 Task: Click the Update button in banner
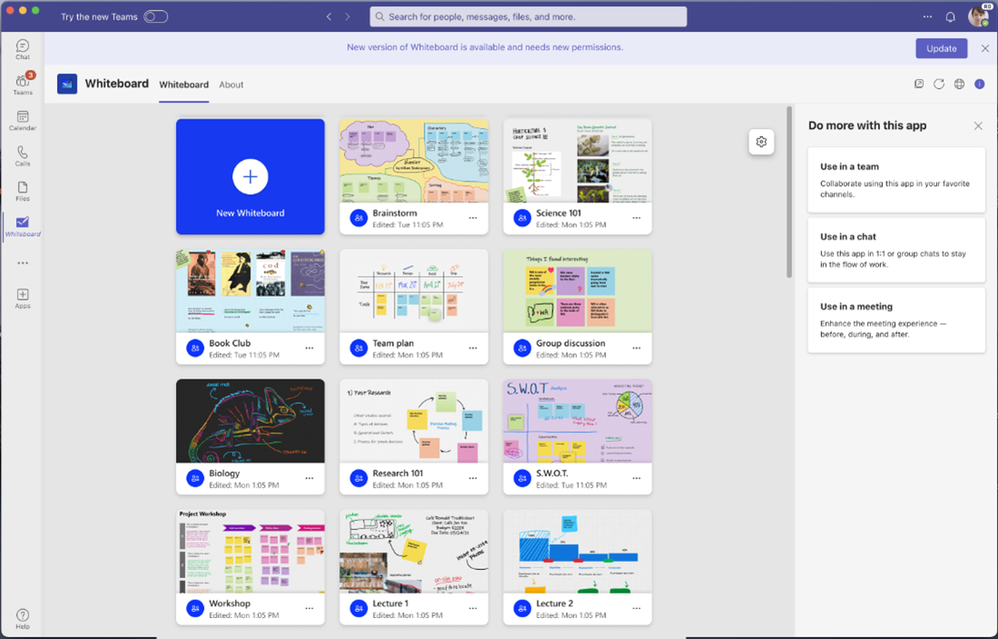click(941, 48)
